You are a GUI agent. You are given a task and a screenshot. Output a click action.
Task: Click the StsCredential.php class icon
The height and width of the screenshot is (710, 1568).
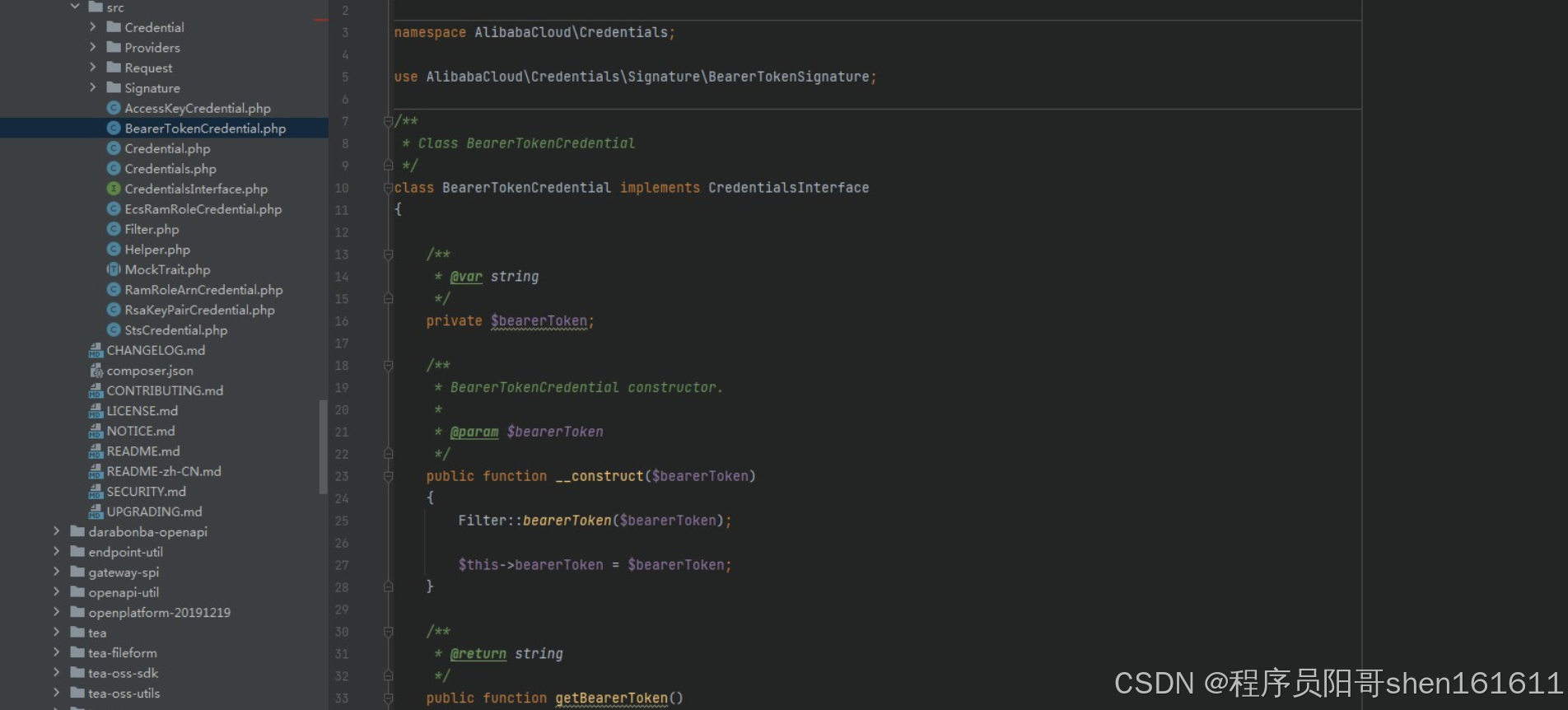(114, 330)
